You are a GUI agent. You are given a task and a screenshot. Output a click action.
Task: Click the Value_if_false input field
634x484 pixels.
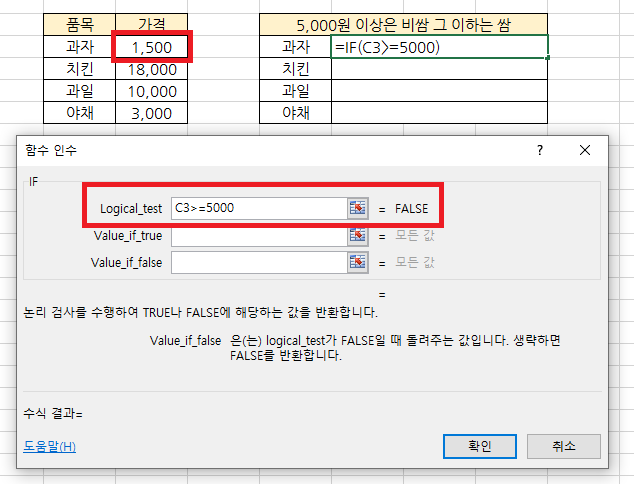pos(259,262)
